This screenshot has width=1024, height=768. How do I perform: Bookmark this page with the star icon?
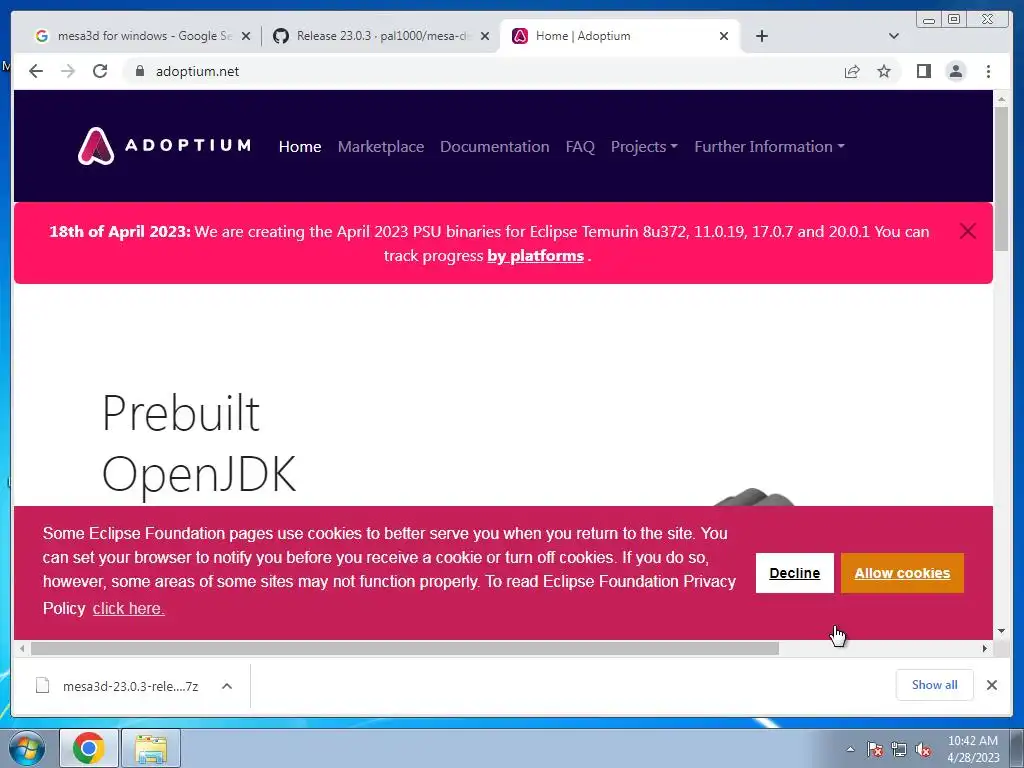884,71
